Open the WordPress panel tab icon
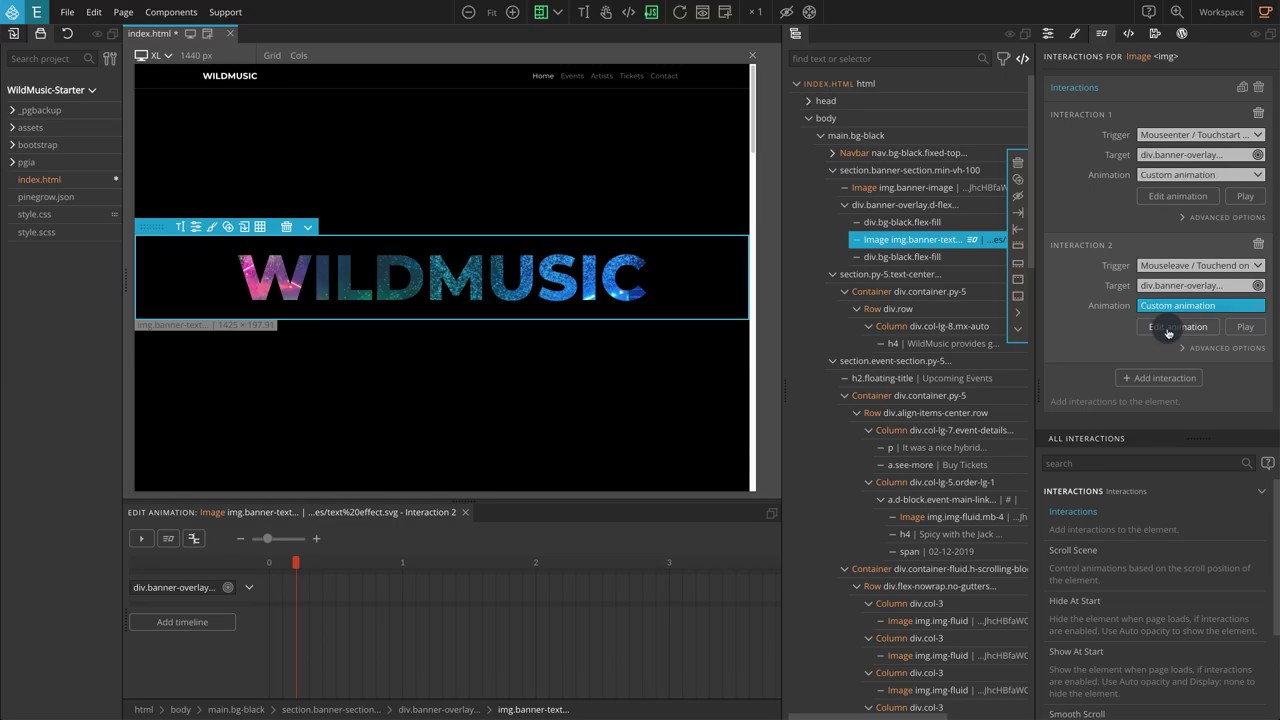This screenshot has height=720, width=1280. coord(1182,34)
